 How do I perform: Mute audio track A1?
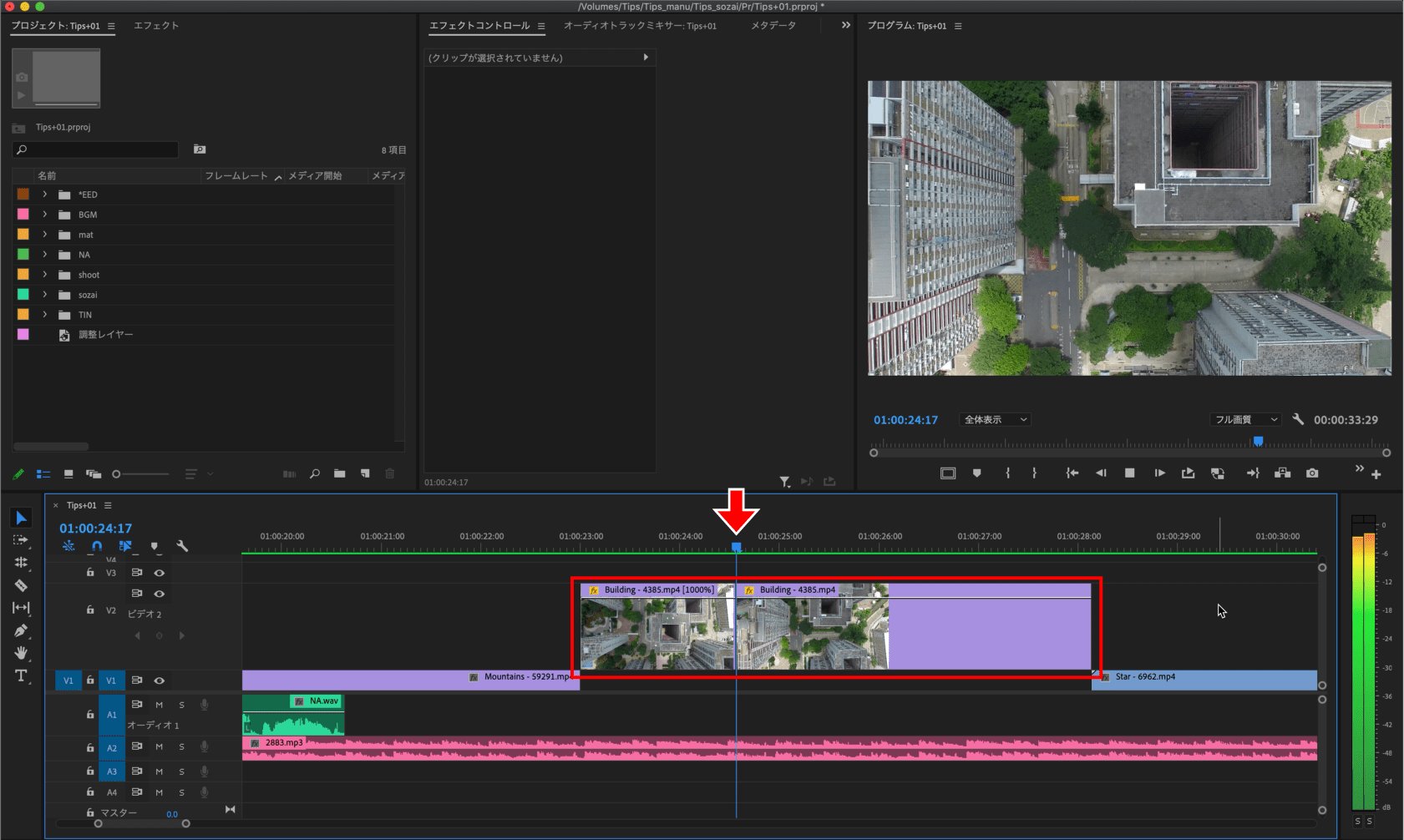[159, 705]
